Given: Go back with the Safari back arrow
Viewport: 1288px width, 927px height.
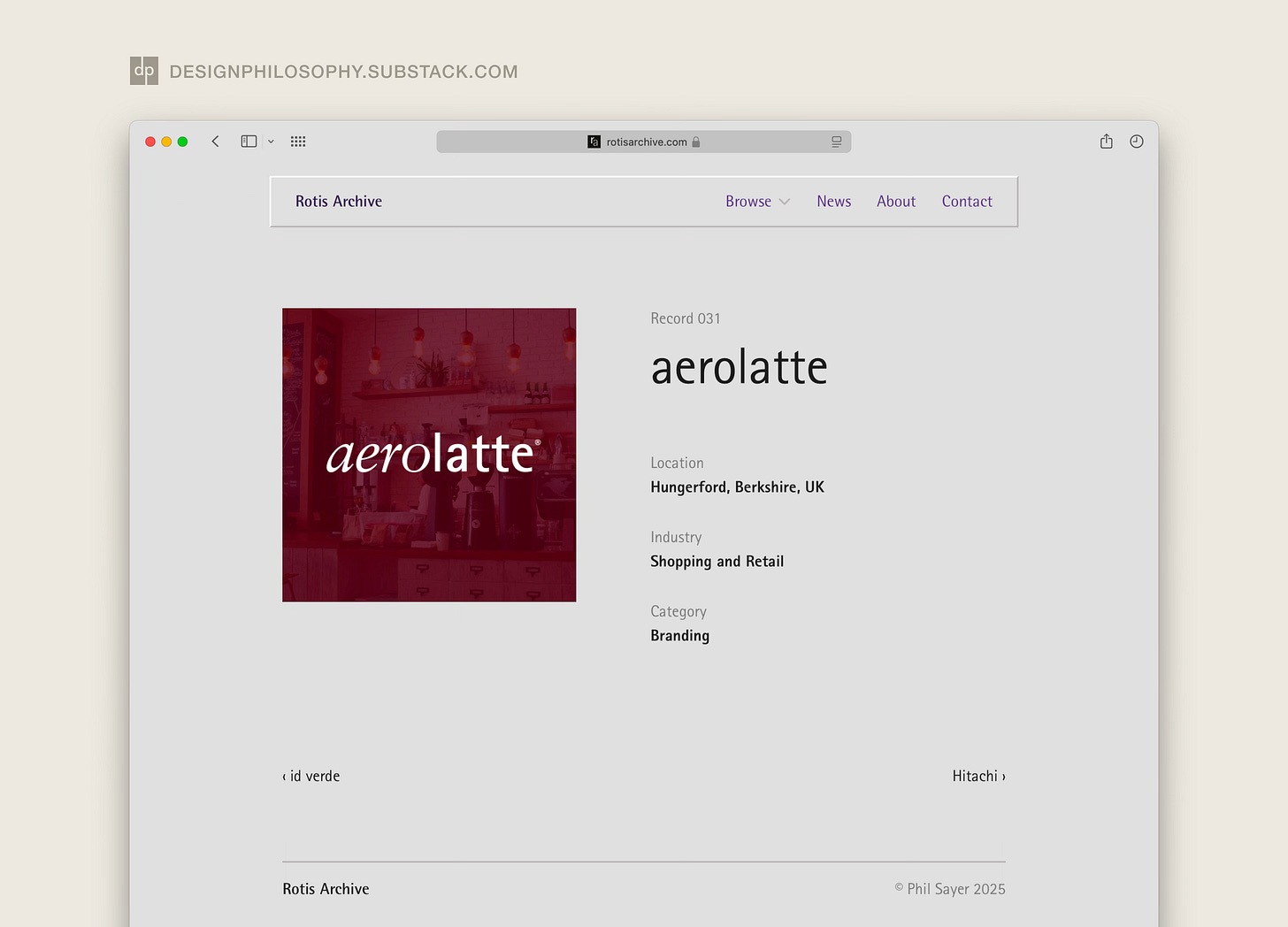Looking at the screenshot, I should 215,142.
